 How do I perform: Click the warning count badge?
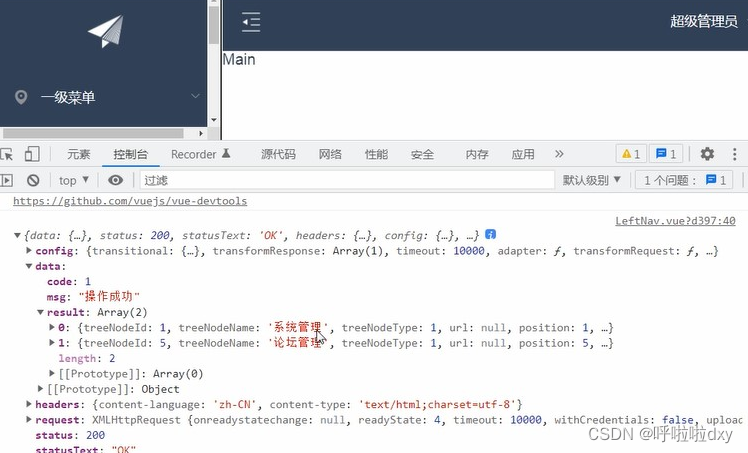click(x=631, y=154)
